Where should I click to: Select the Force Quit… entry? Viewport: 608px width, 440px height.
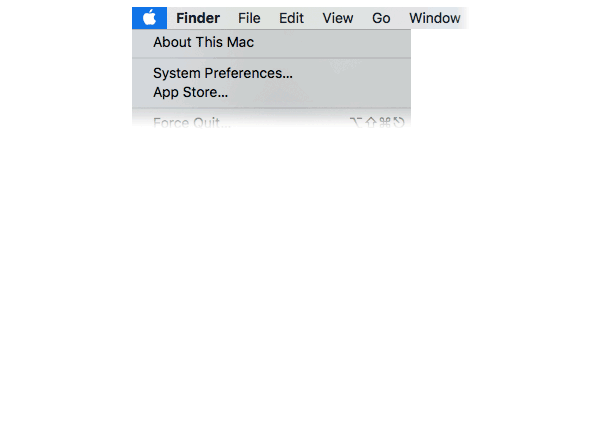(x=271, y=123)
